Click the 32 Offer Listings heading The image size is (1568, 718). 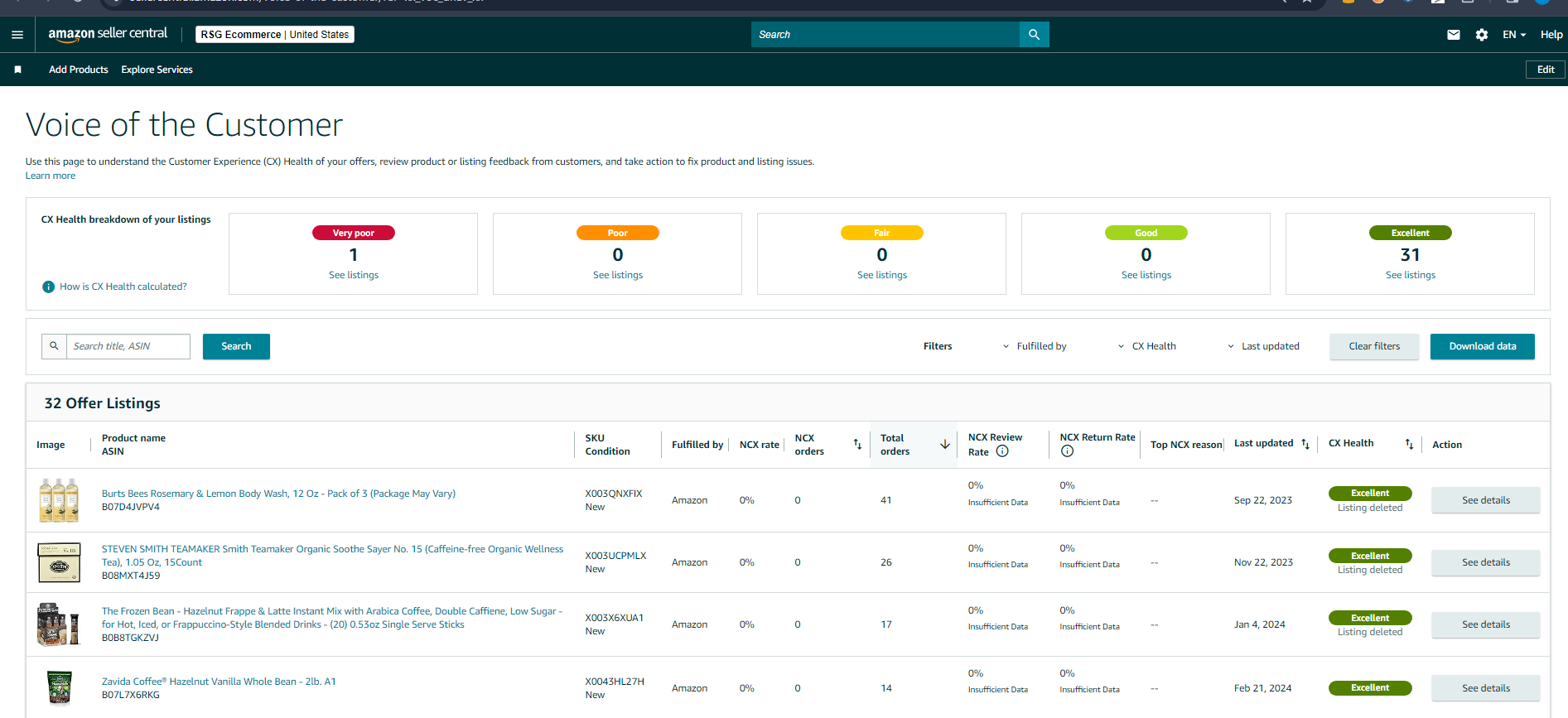[x=103, y=403]
